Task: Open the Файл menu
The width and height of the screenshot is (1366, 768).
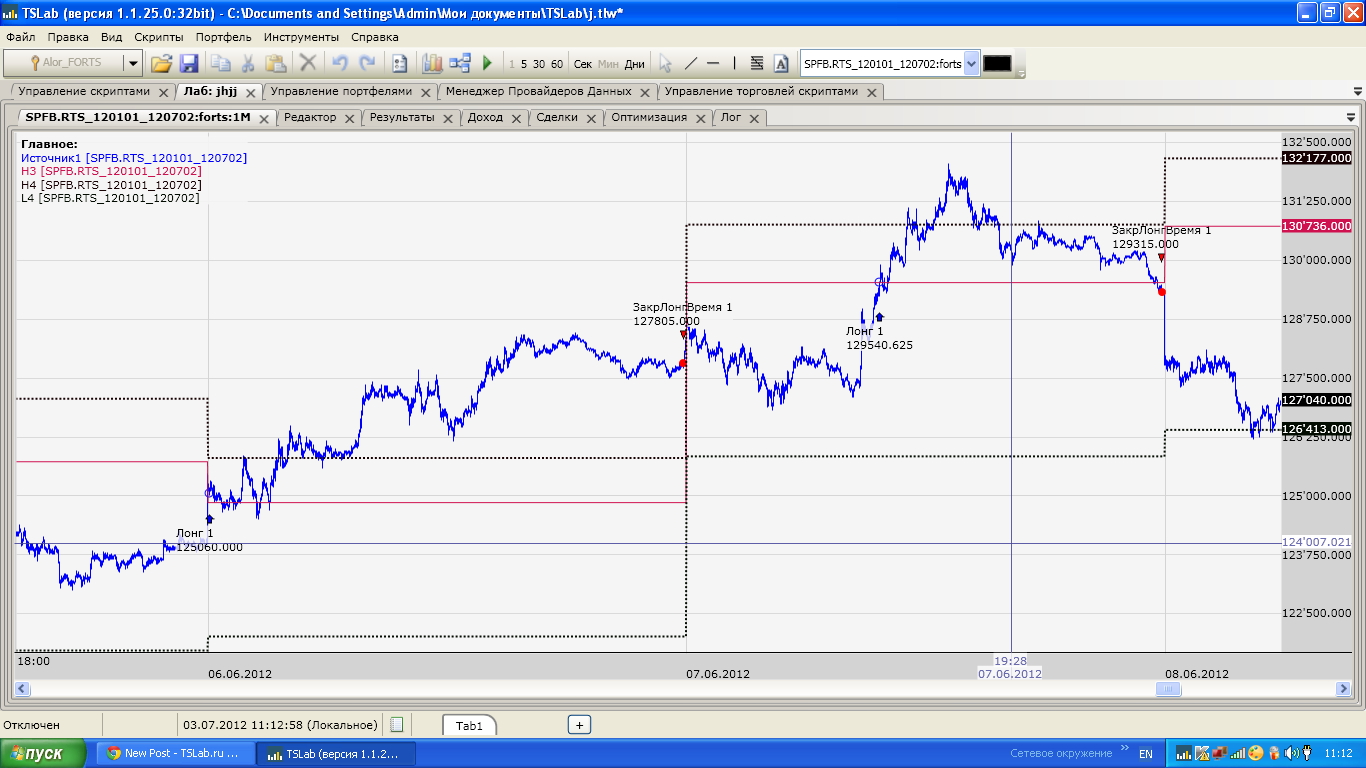Action: (21, 37)
